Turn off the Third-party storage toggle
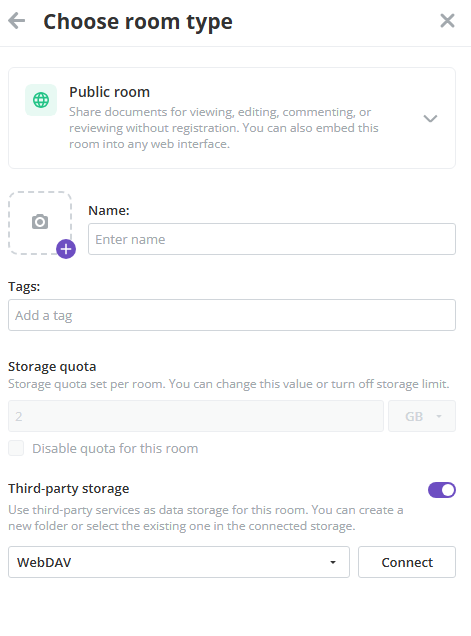This screenshot has height=636, width=471. coord(442,490)
